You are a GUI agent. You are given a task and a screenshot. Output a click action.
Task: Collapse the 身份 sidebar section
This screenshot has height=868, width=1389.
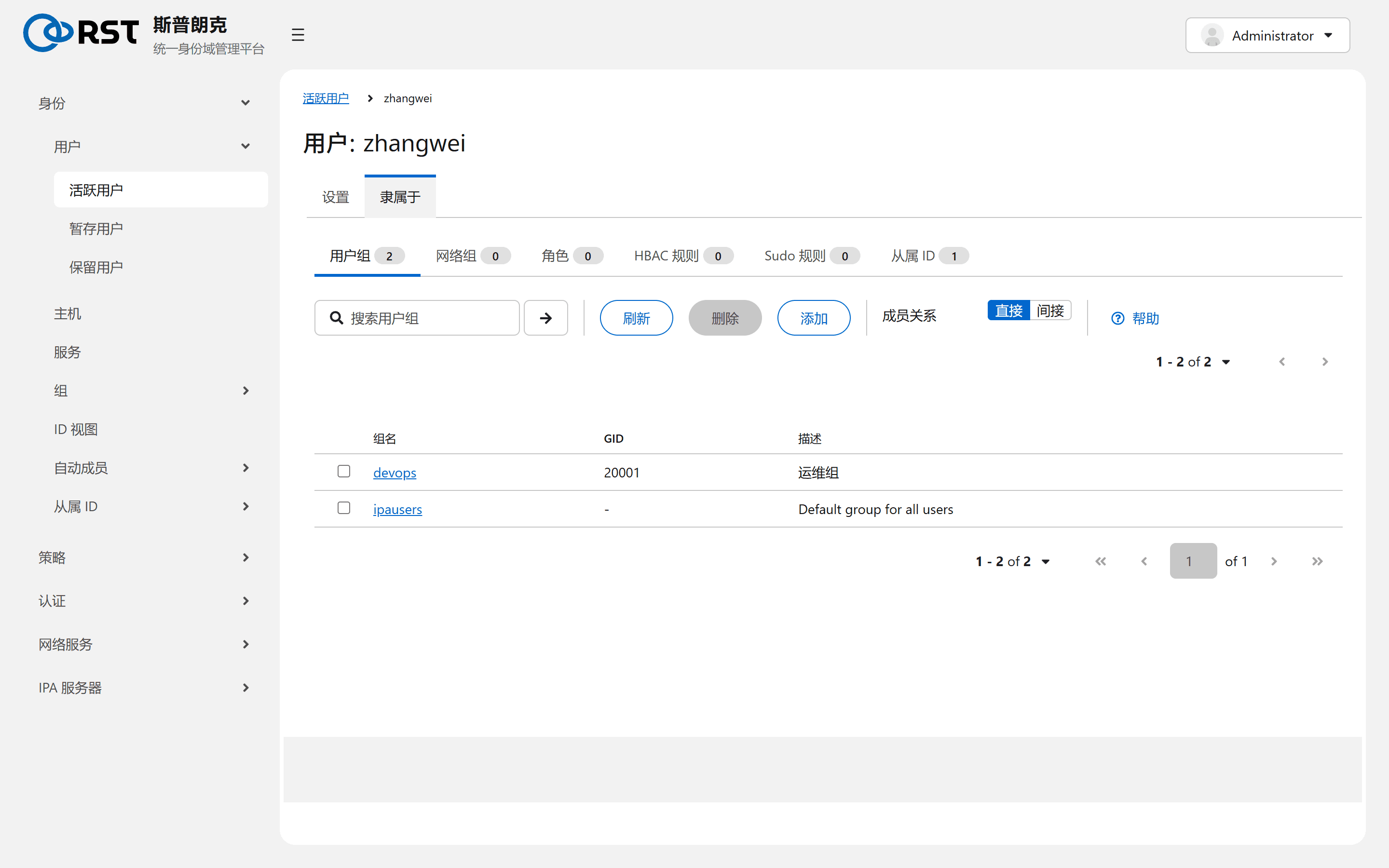[x=145, y=103]
